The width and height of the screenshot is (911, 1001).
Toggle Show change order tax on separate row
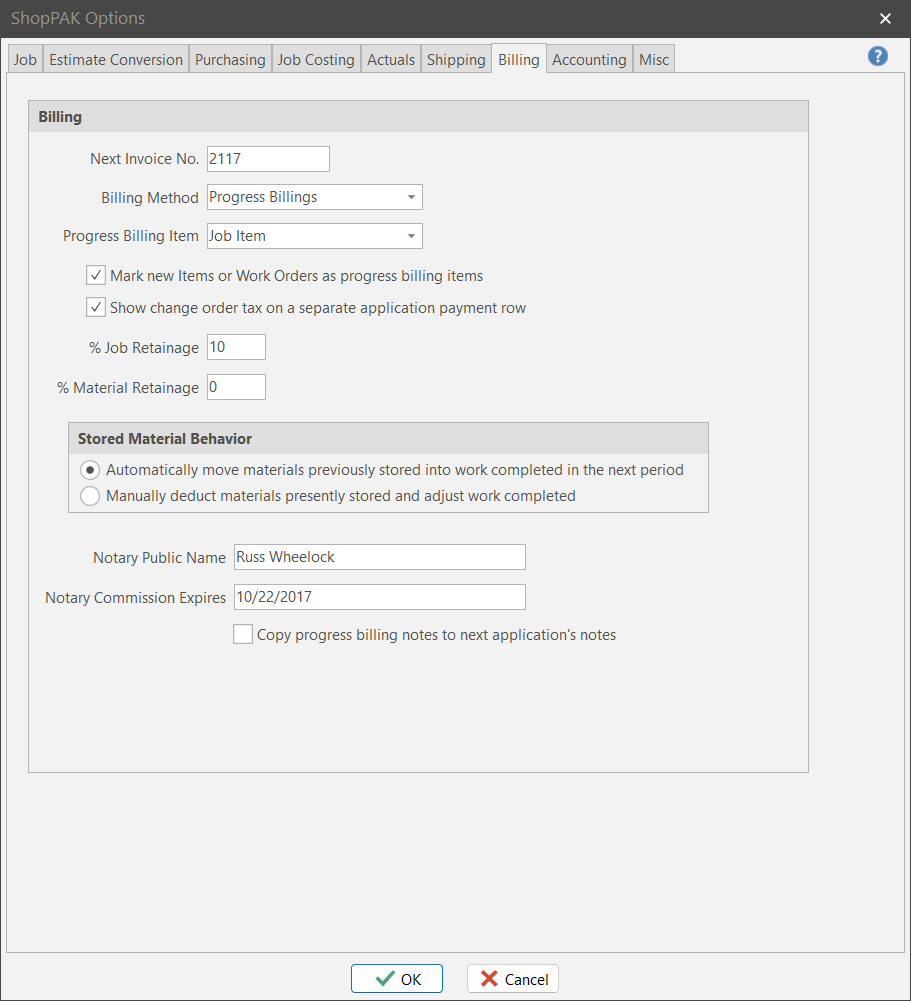tap(97, 308)
